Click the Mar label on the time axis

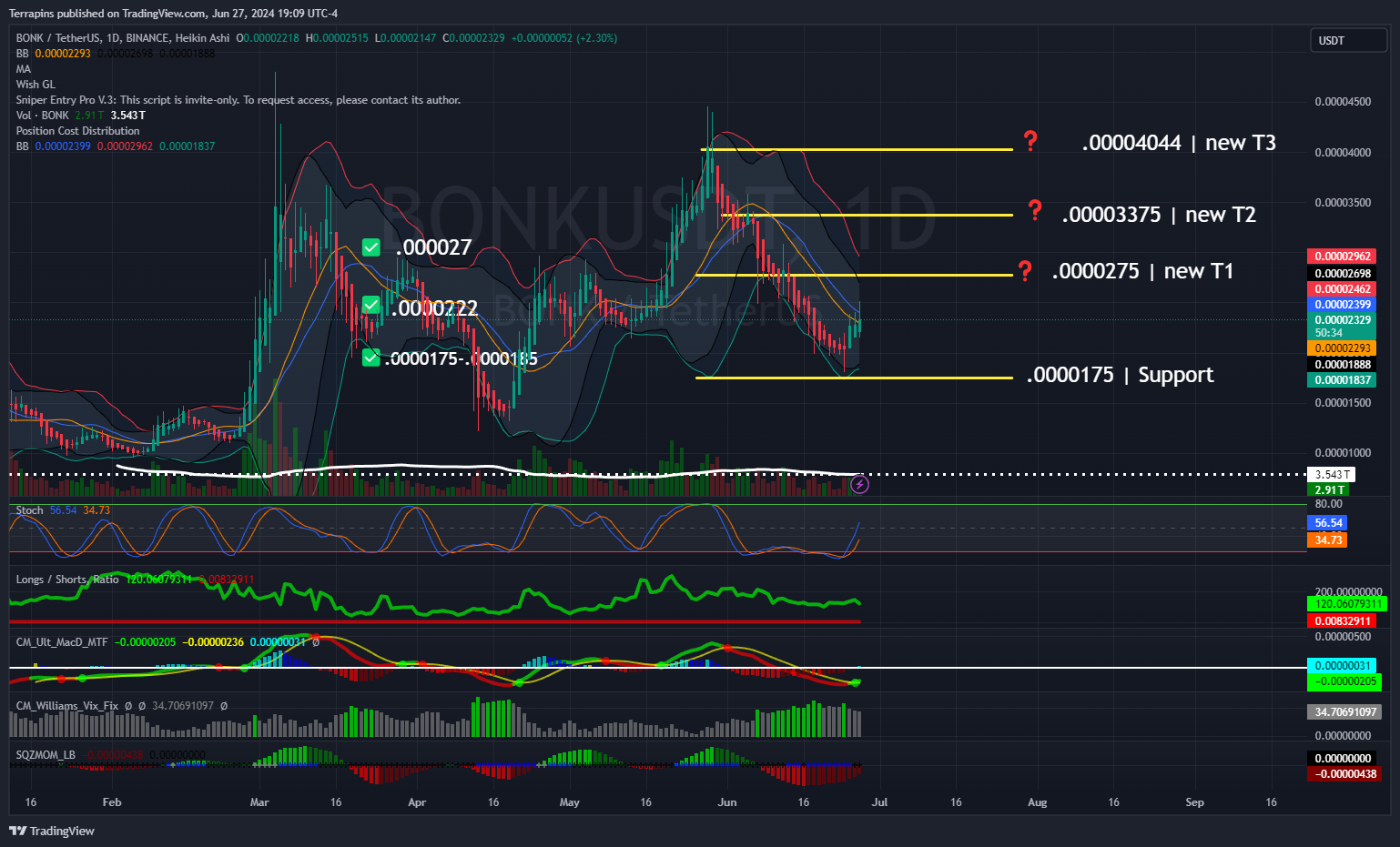pyautogui.click(x=259, y=802)
